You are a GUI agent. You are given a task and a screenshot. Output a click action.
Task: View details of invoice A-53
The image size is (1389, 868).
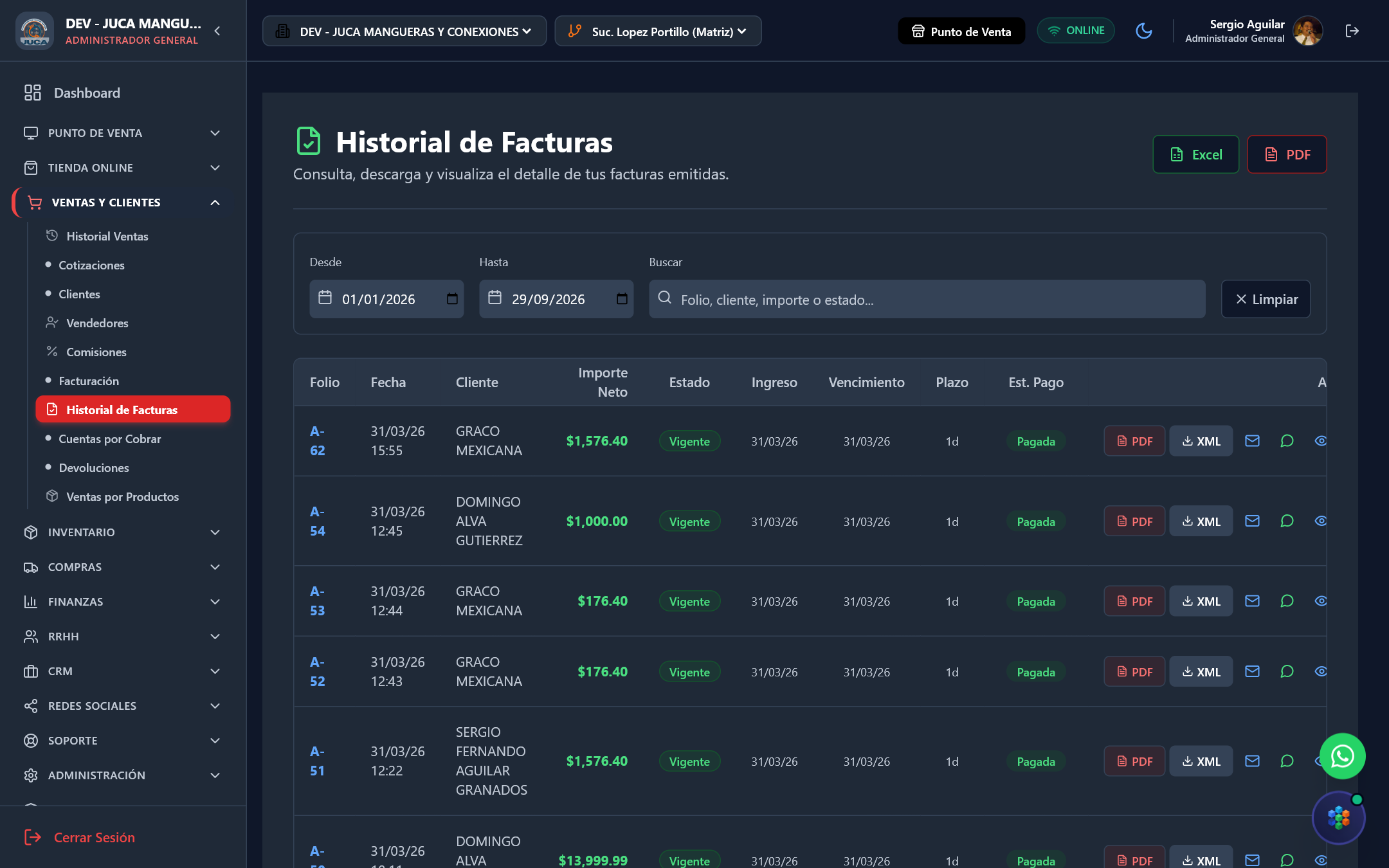point(1320,601)
